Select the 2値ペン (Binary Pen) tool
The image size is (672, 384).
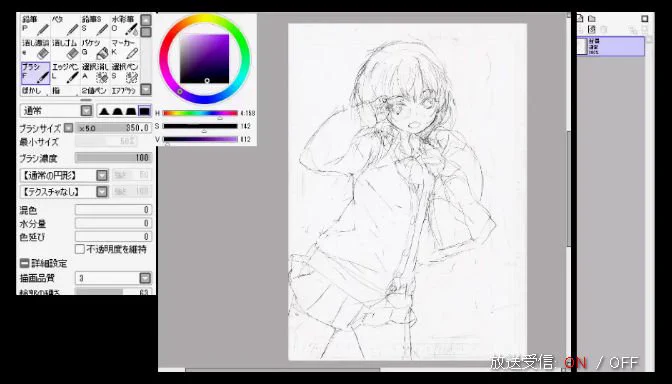click(96, 91)
